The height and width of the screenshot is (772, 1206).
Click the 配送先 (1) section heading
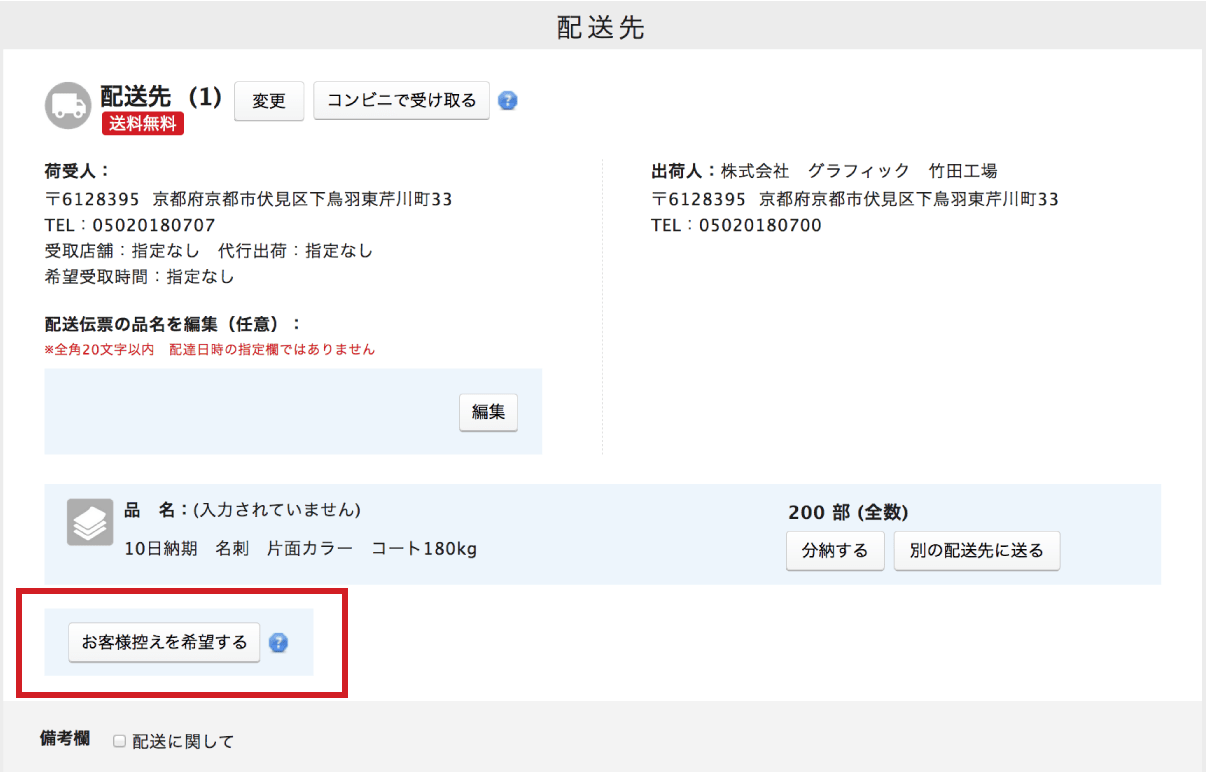(x=160, y=97)
